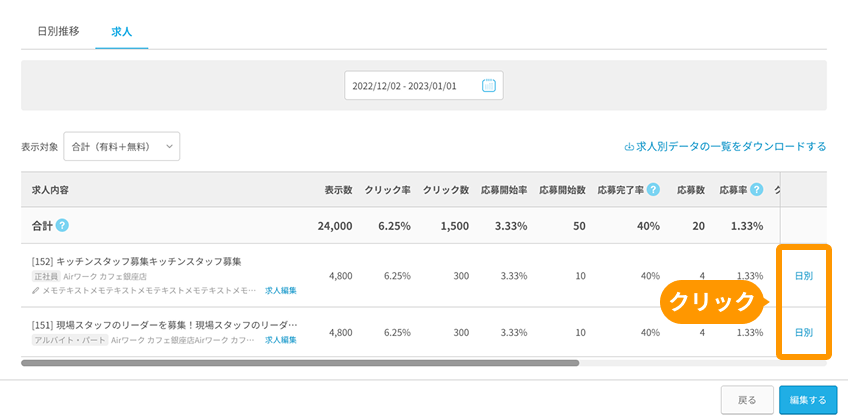Click 正社員 tag in job 152 row

tap(45, 277)
